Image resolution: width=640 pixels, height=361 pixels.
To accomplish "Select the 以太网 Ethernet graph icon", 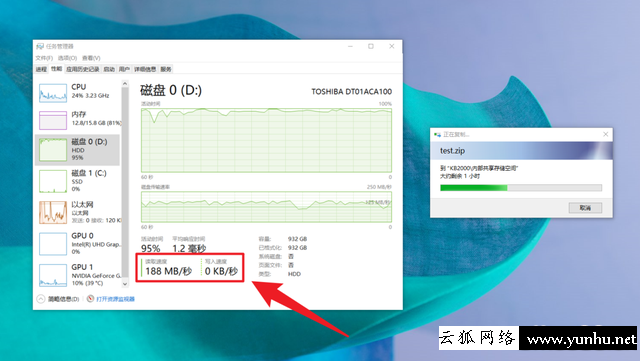I will [x=53, y=212].
